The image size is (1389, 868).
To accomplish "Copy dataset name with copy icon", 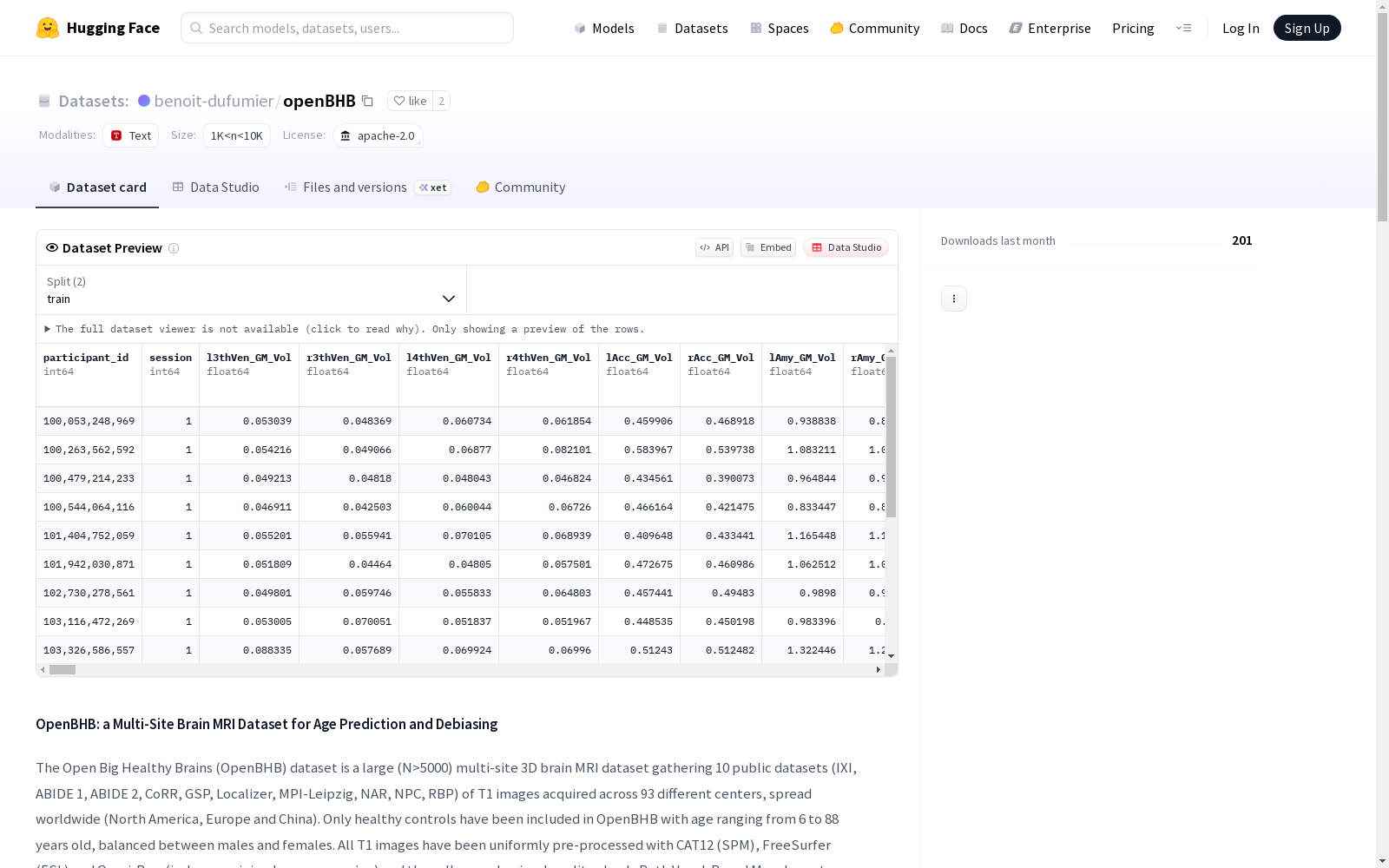I will tap(368, 101).
